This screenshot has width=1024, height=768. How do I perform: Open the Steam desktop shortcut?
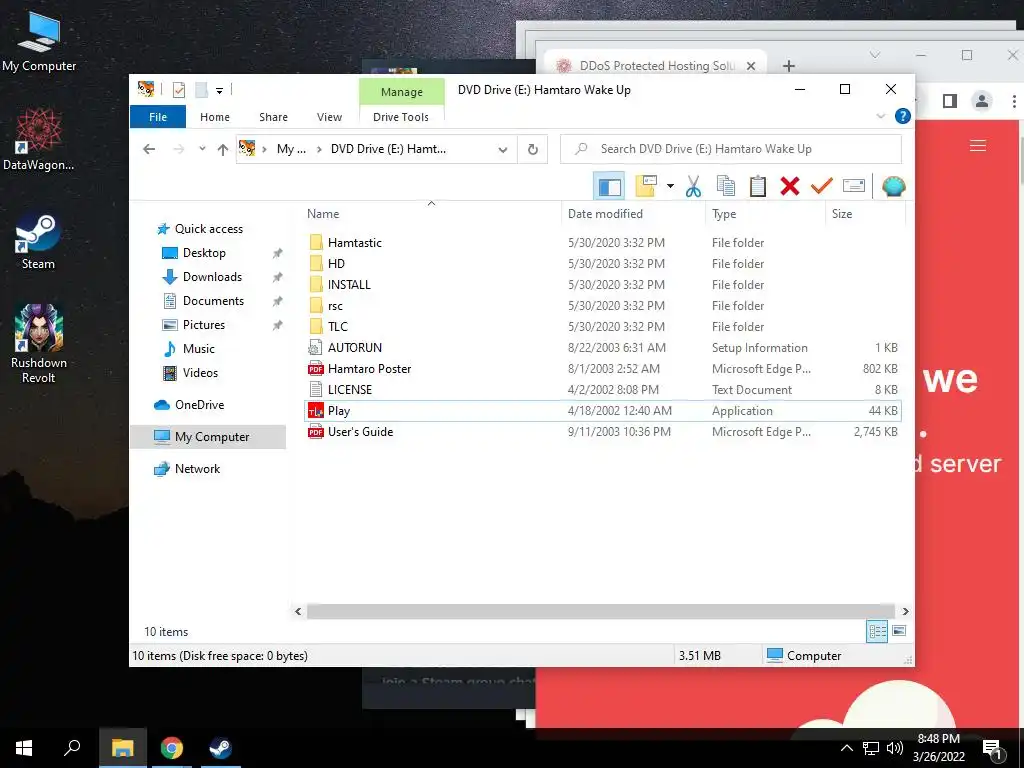tap(38, 241)
